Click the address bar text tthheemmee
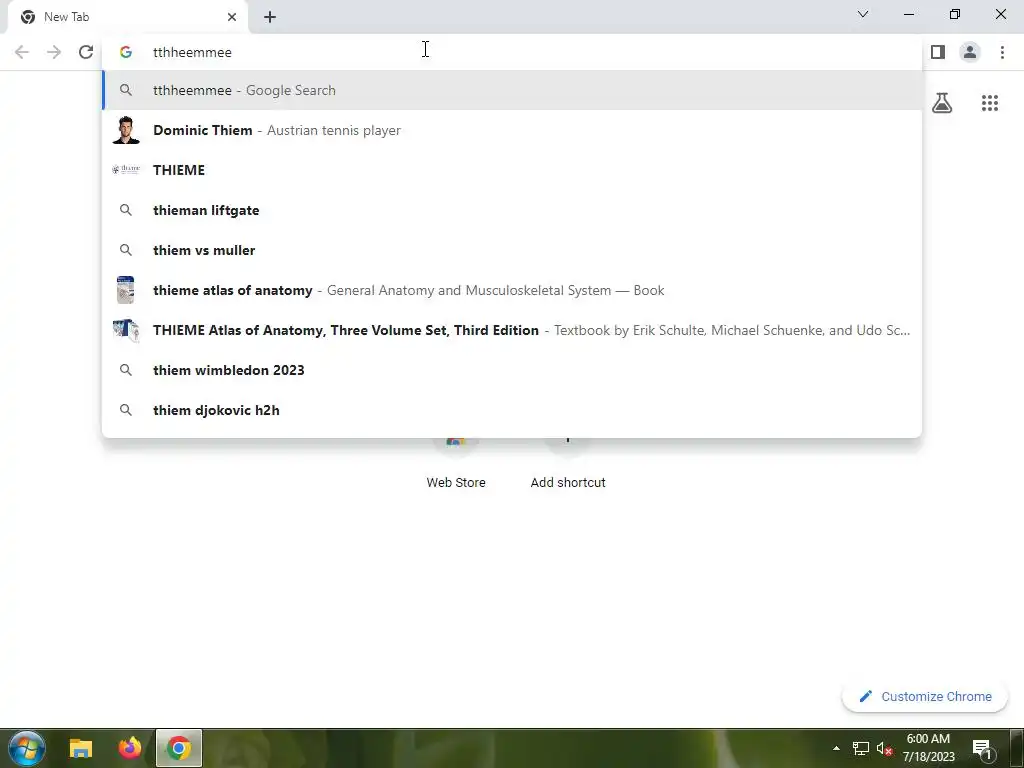The image size is (1024, 768). click(x=192, y=52)
